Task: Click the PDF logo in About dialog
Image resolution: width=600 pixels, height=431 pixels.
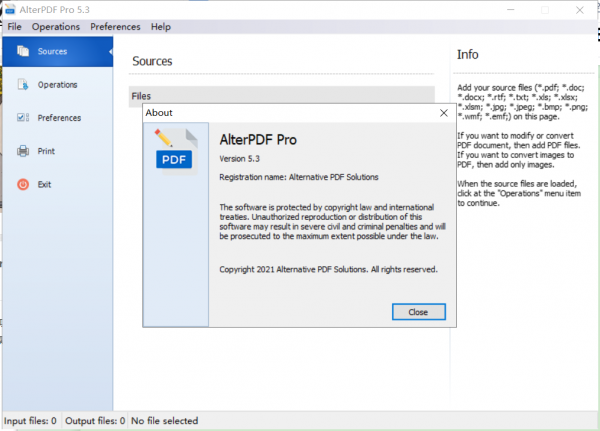Action: click(174, 148)
